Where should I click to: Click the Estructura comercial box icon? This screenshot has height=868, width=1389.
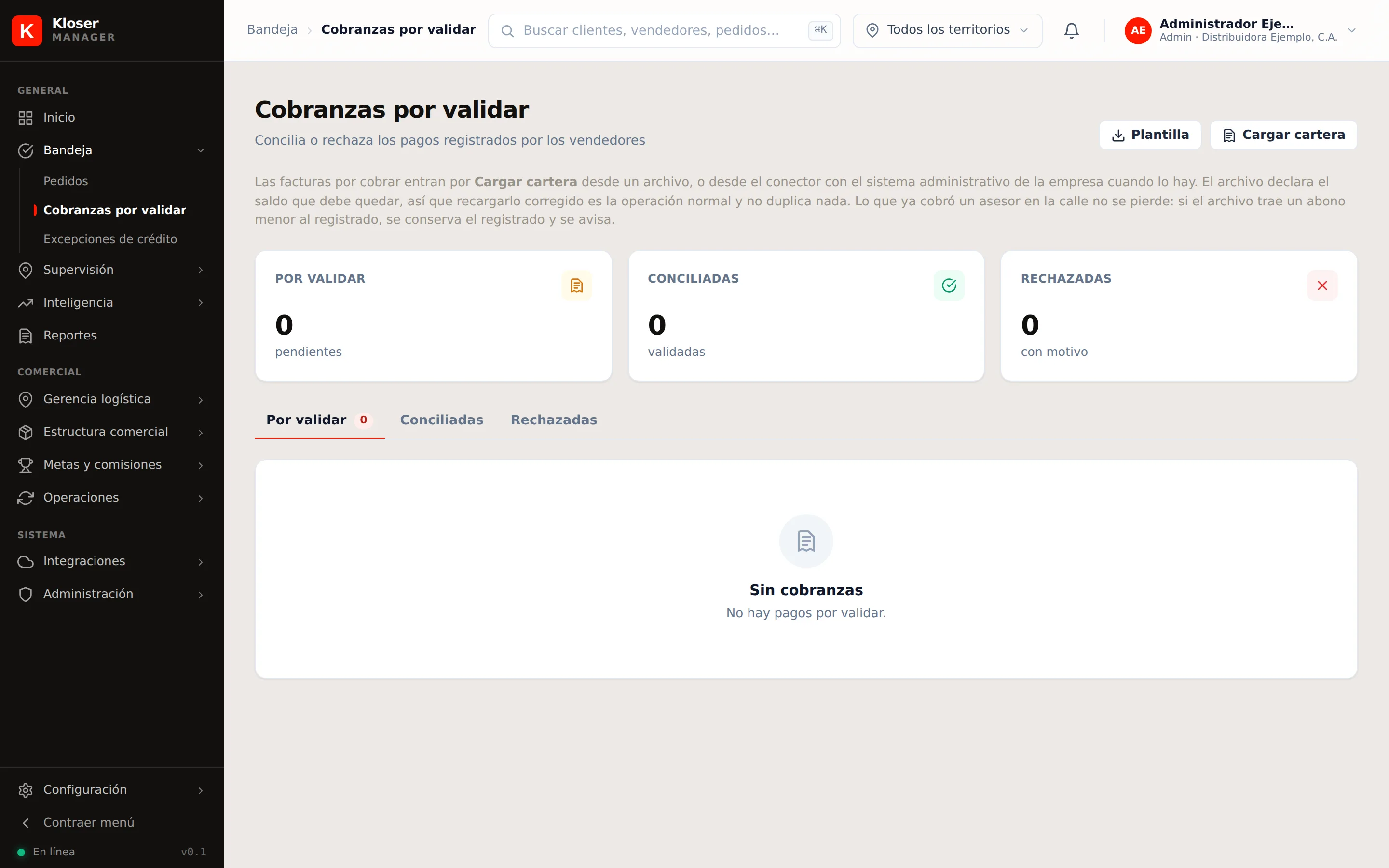[x=25, y=432]
